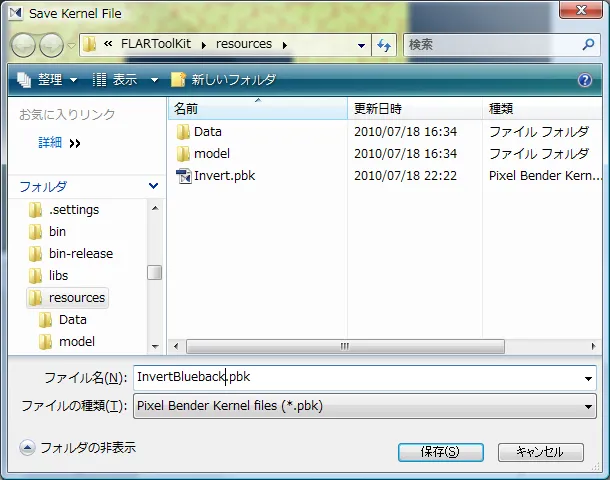Click folder tree scroll up arrow

(155, 208)
